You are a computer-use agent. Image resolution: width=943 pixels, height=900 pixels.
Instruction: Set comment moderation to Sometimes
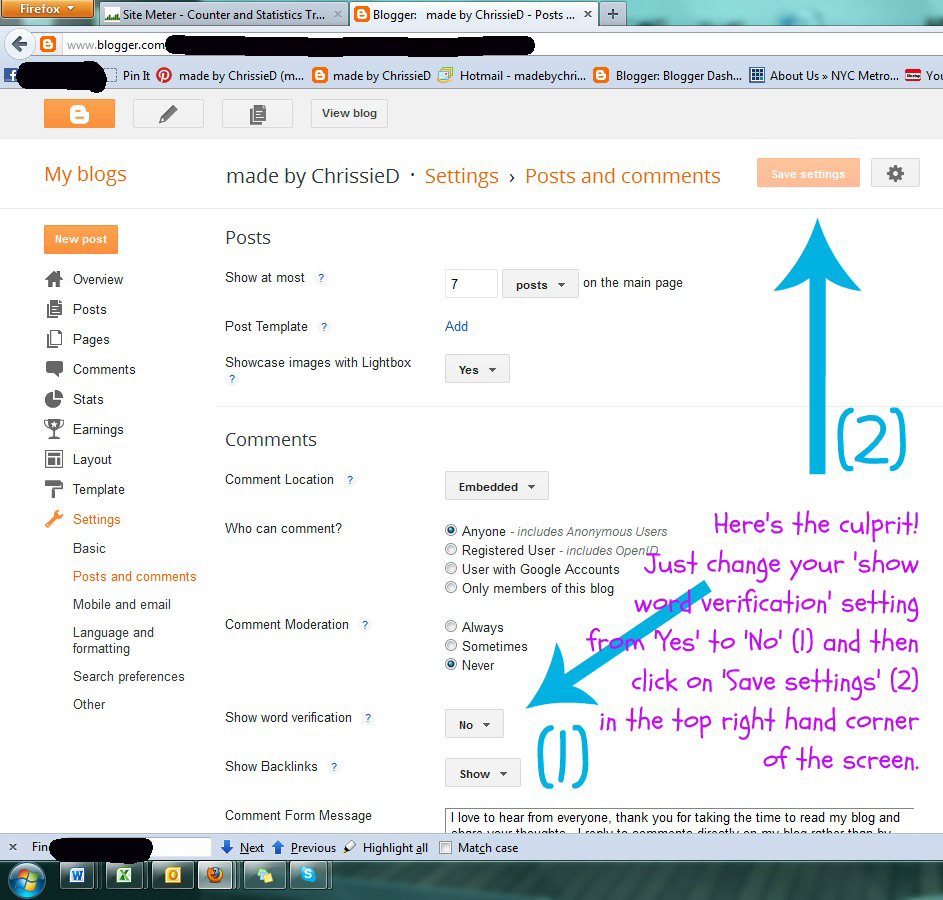[x=450, y=645]
